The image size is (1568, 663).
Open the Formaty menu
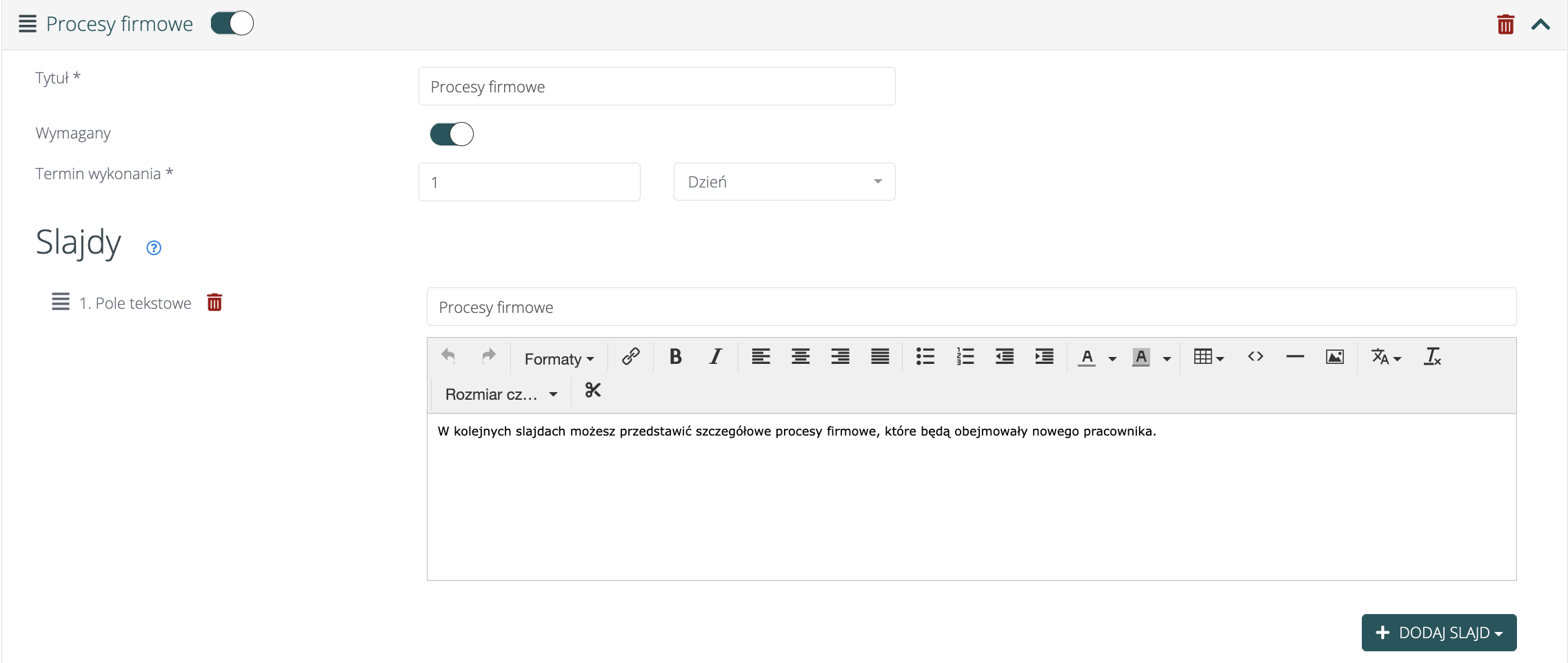[x=559, y=359]
